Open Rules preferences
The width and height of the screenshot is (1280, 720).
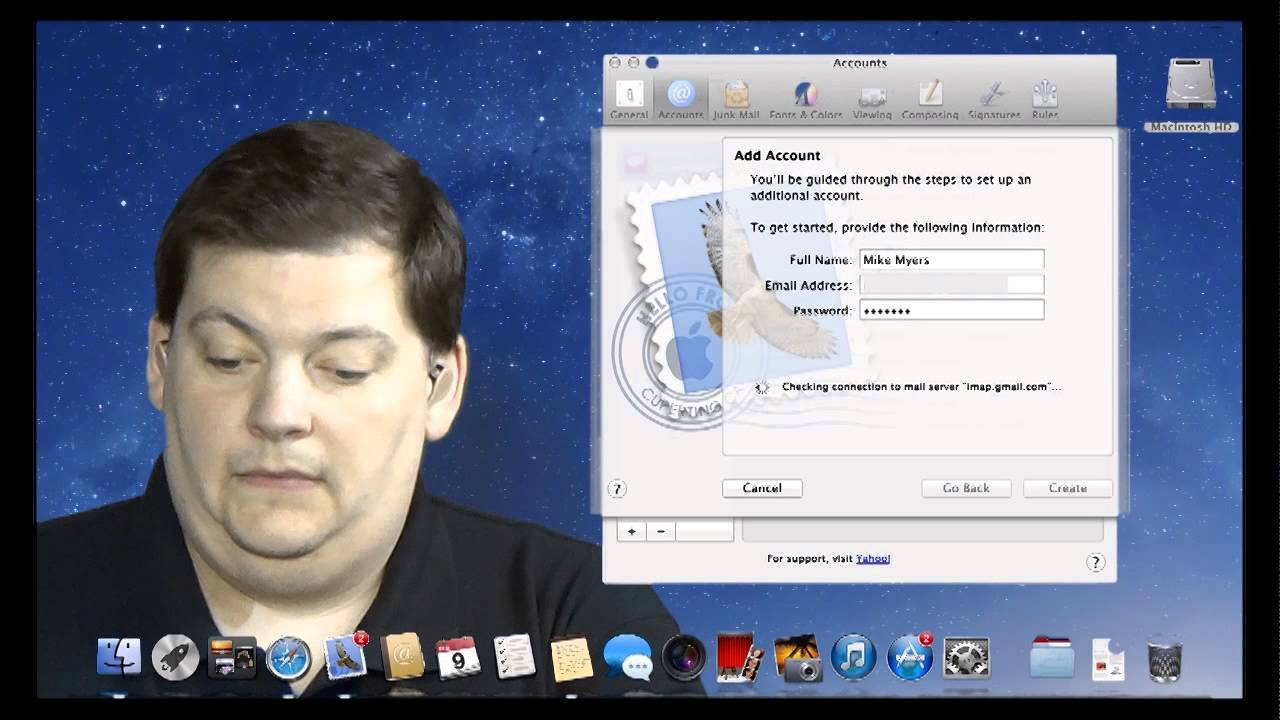[1043, 97]
